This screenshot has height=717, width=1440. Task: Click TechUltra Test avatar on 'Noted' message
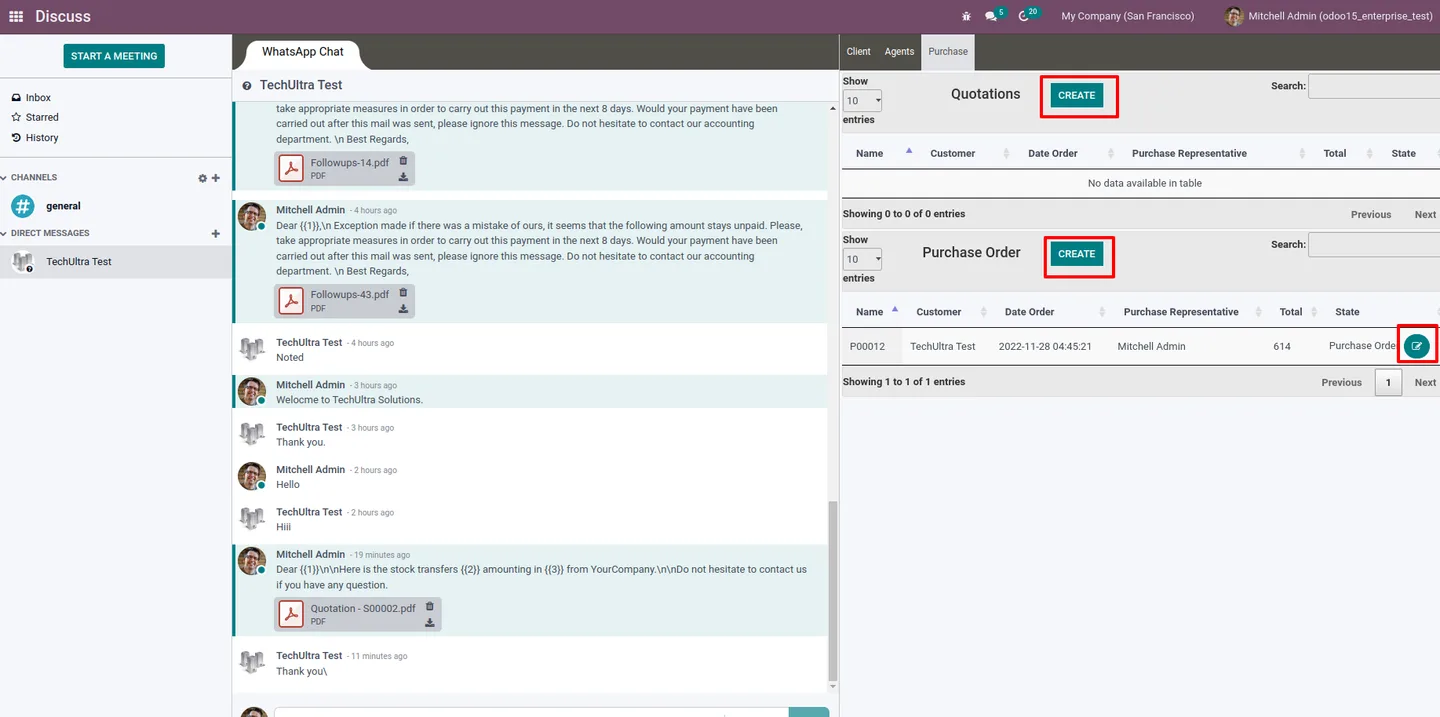point(252,349)
